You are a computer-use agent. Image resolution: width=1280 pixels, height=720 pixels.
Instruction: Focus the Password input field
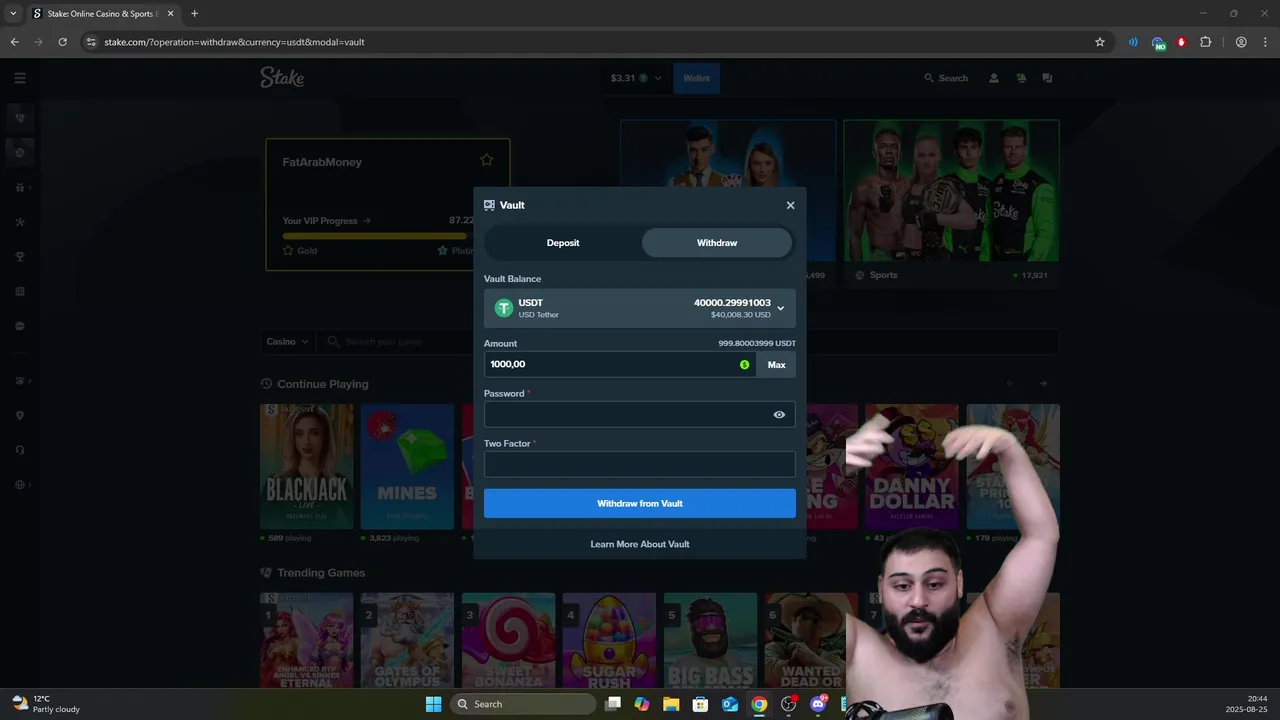coord(640,414)
